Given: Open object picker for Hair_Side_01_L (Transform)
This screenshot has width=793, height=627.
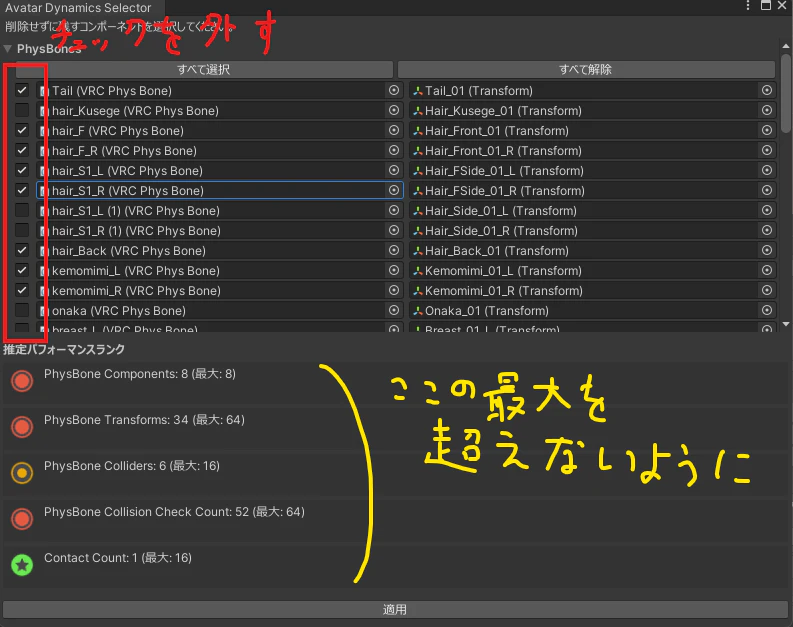Looking at the screenshot, I should click(x=767, y=210).
